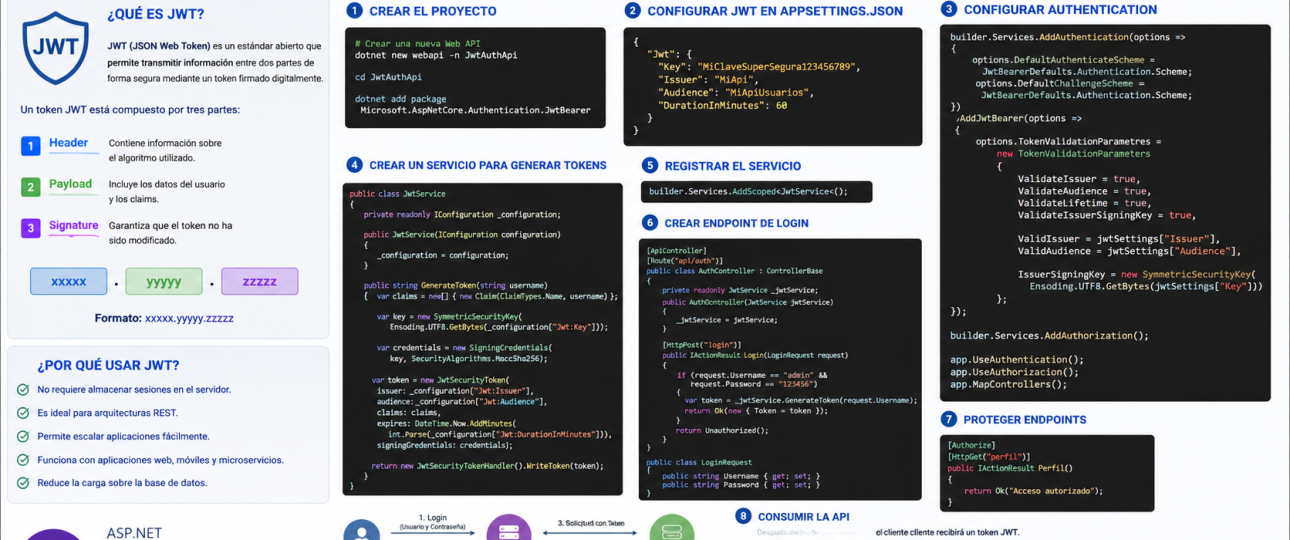Select the purple 'zzzzz' token pill
1290x540 pixels.
260,281
